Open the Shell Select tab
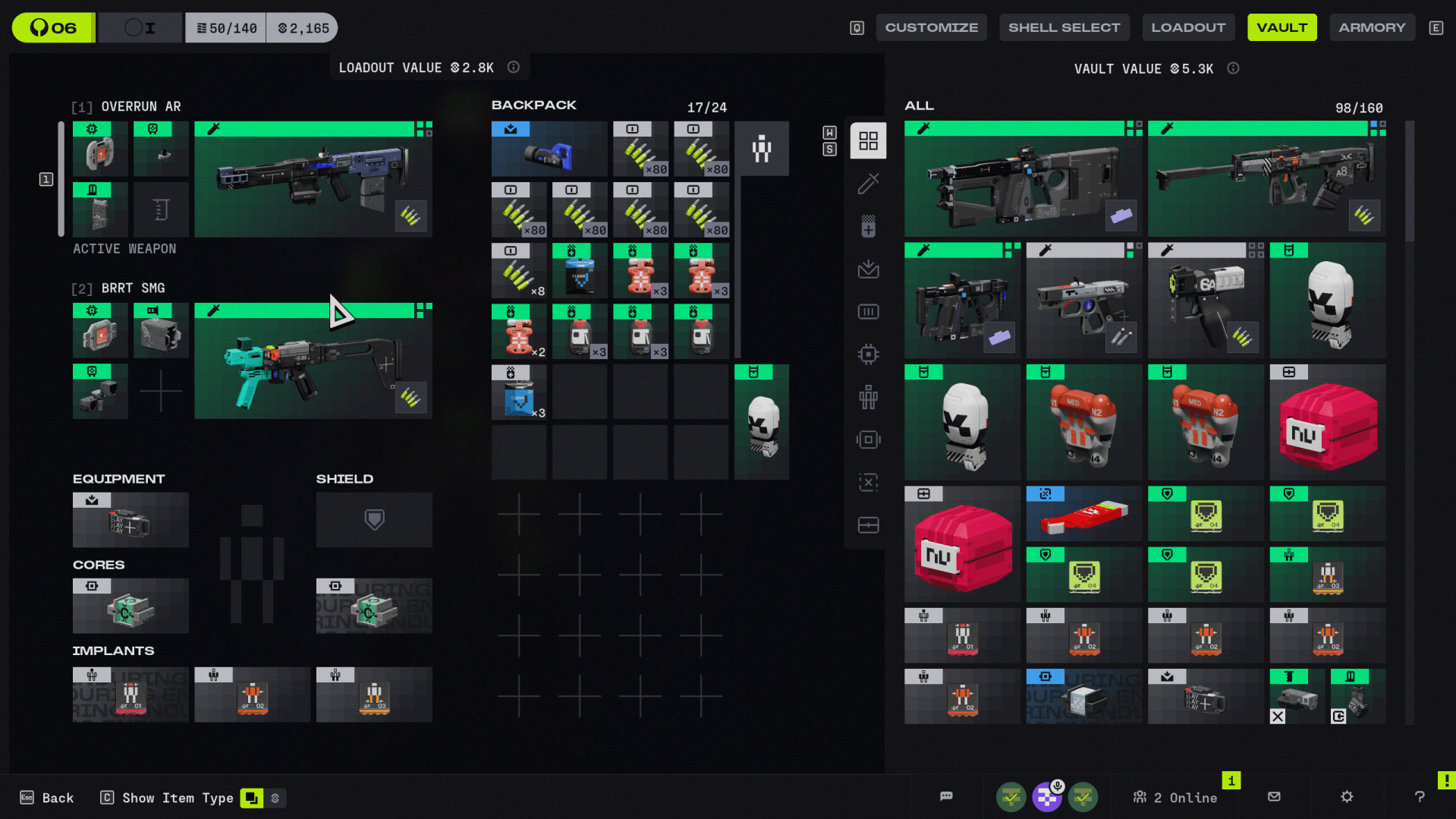Viewport: 1456px width, 819px height. 1063,27
